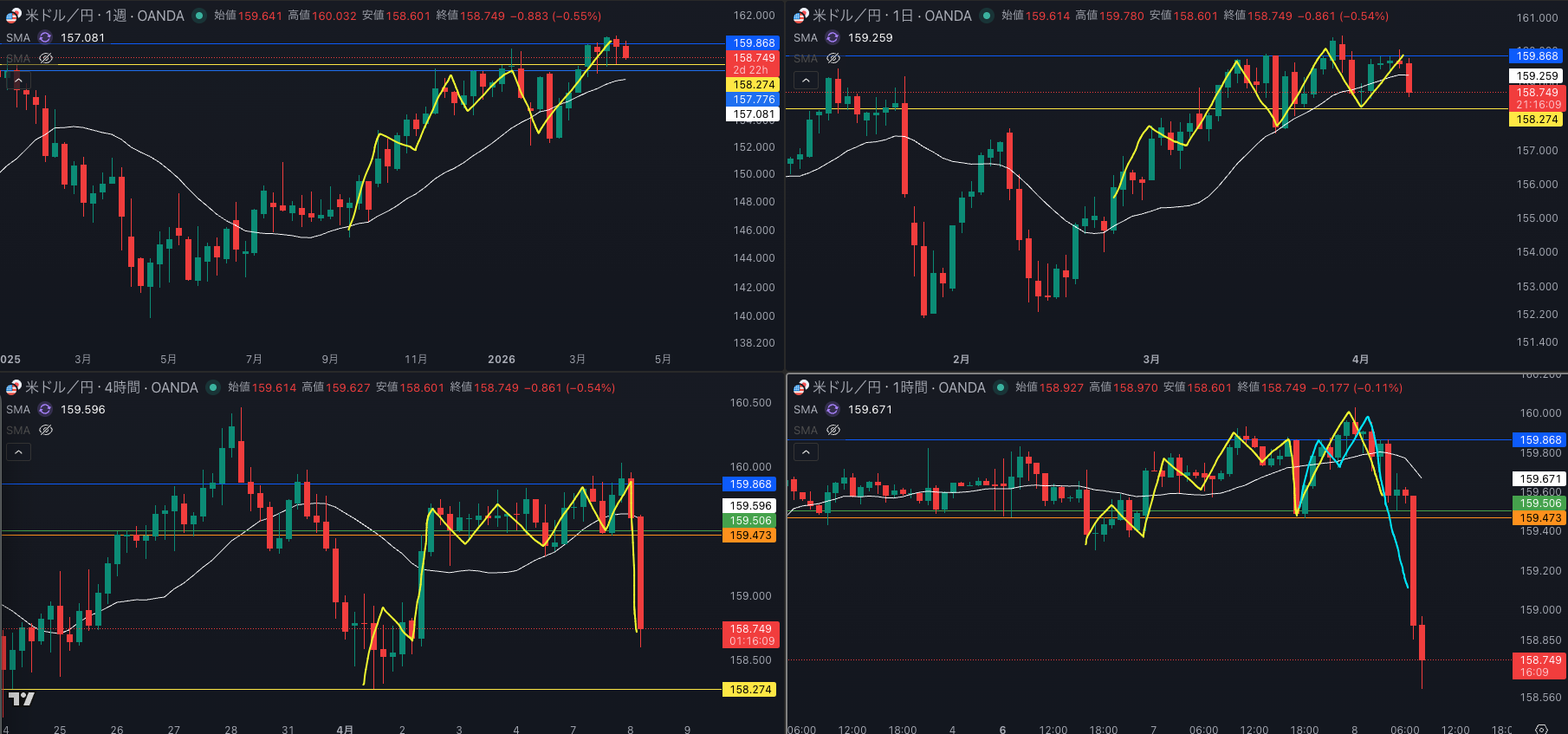
Task: Select the 米ドル/円 1週 OANDA chart title
Action: point(104,16)
